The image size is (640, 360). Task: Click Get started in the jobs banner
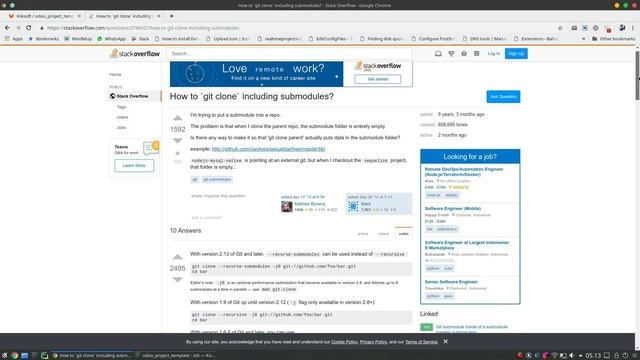(378, 79)
